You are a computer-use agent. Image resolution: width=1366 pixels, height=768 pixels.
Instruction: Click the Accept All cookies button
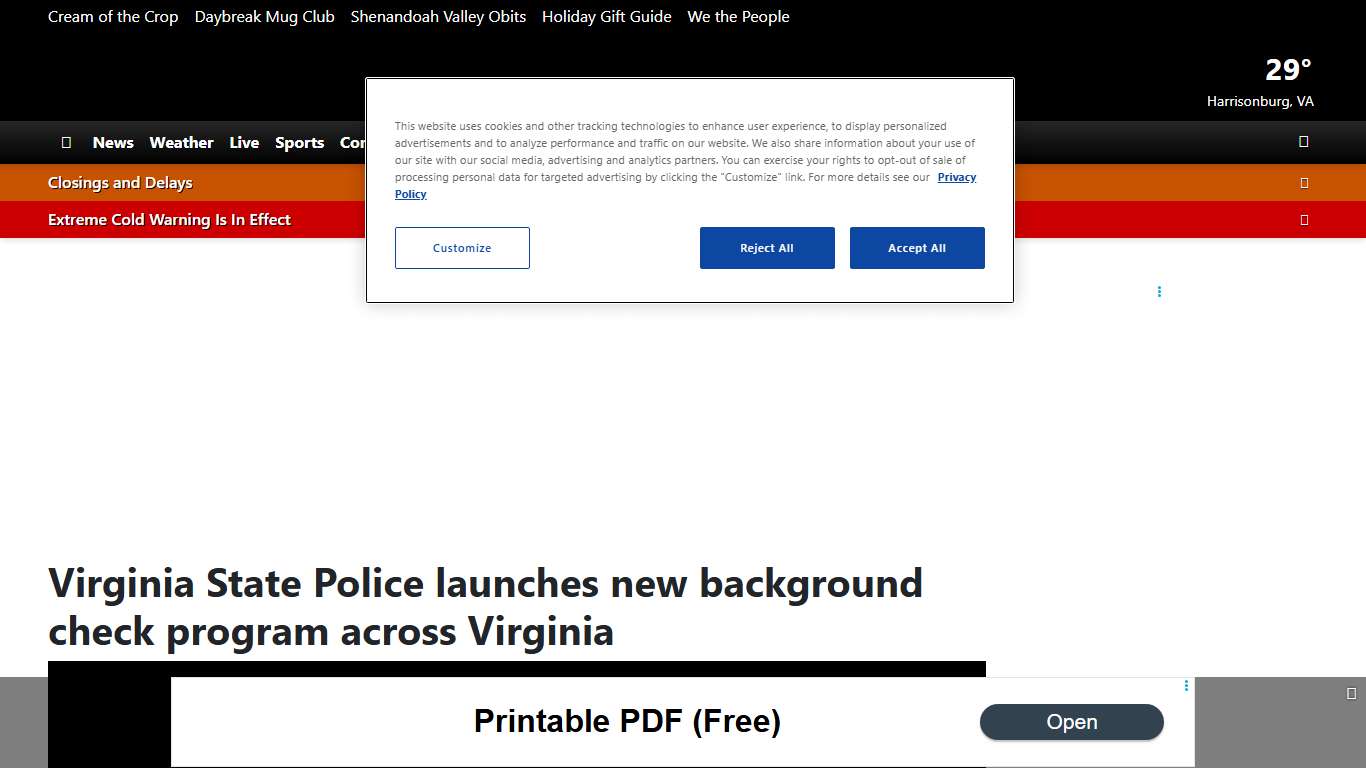pyautogui.click(x=917, y=248)
